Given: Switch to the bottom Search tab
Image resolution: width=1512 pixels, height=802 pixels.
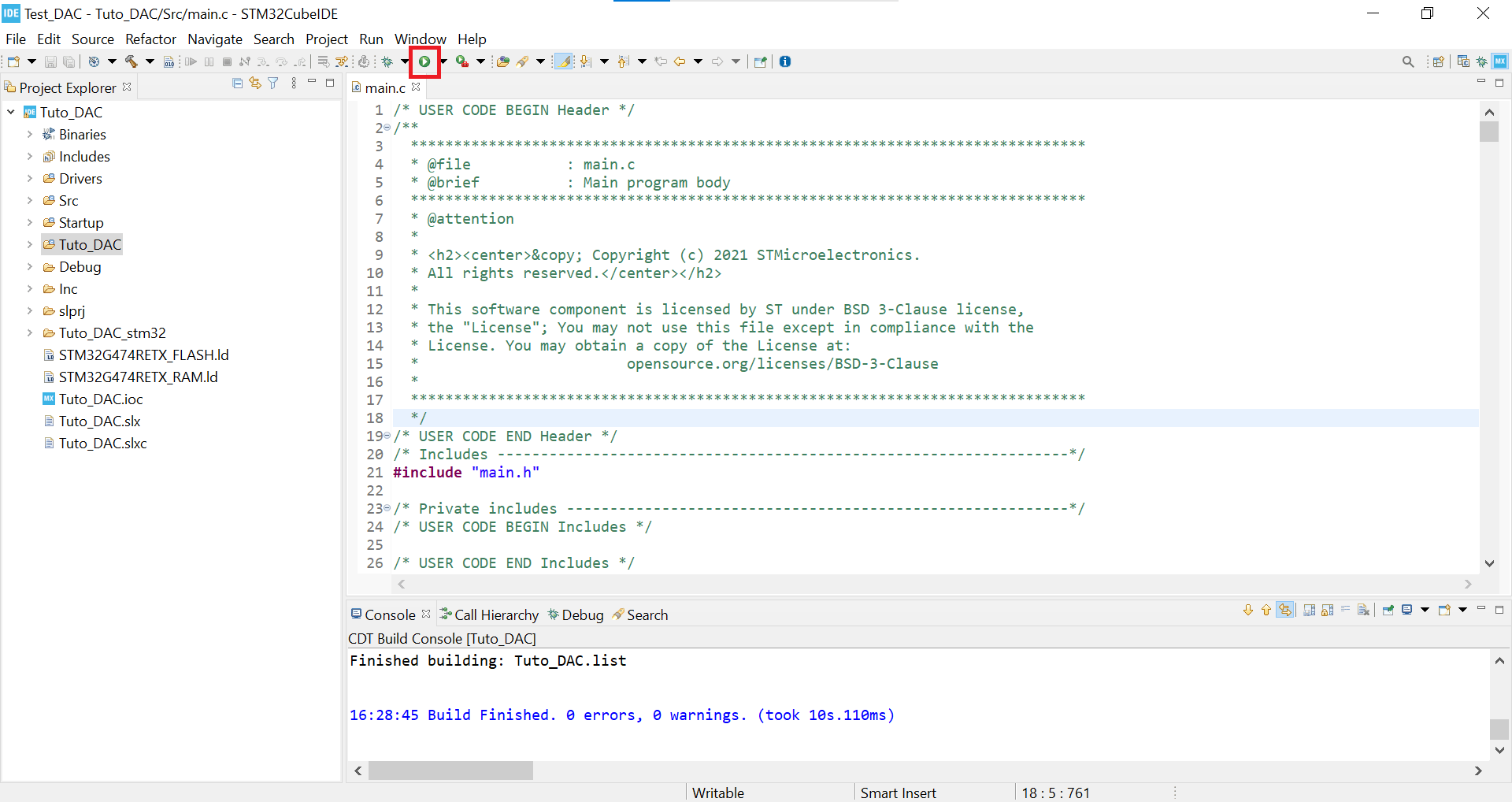Looking at the screenshot, I should 640,615.
